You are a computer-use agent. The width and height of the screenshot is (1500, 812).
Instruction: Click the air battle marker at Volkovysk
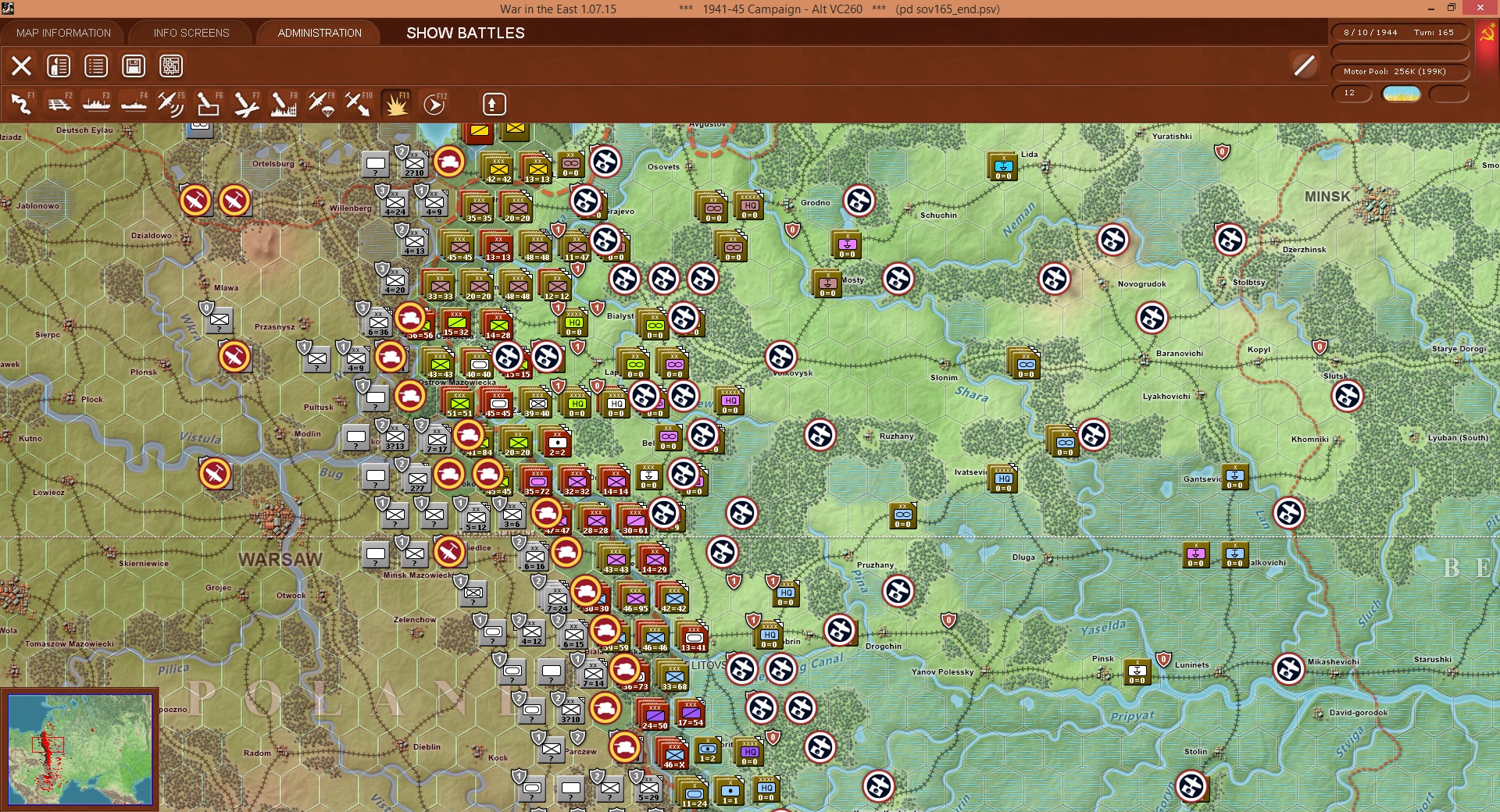click(x=781, y=357)
